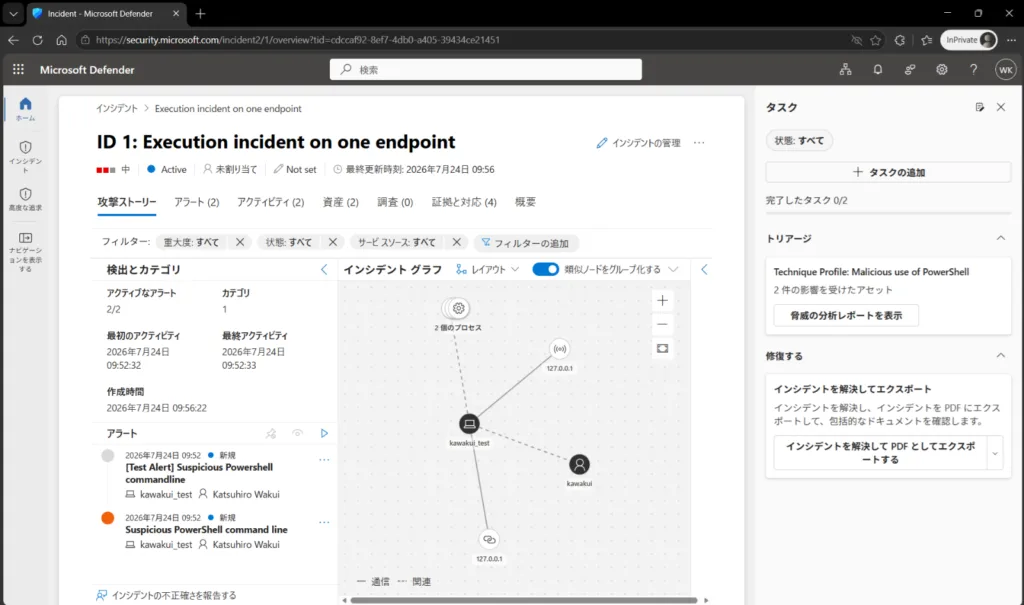Open more options beside incident management
This screenshot has width=1024, height=605.
tap(699, 142)
